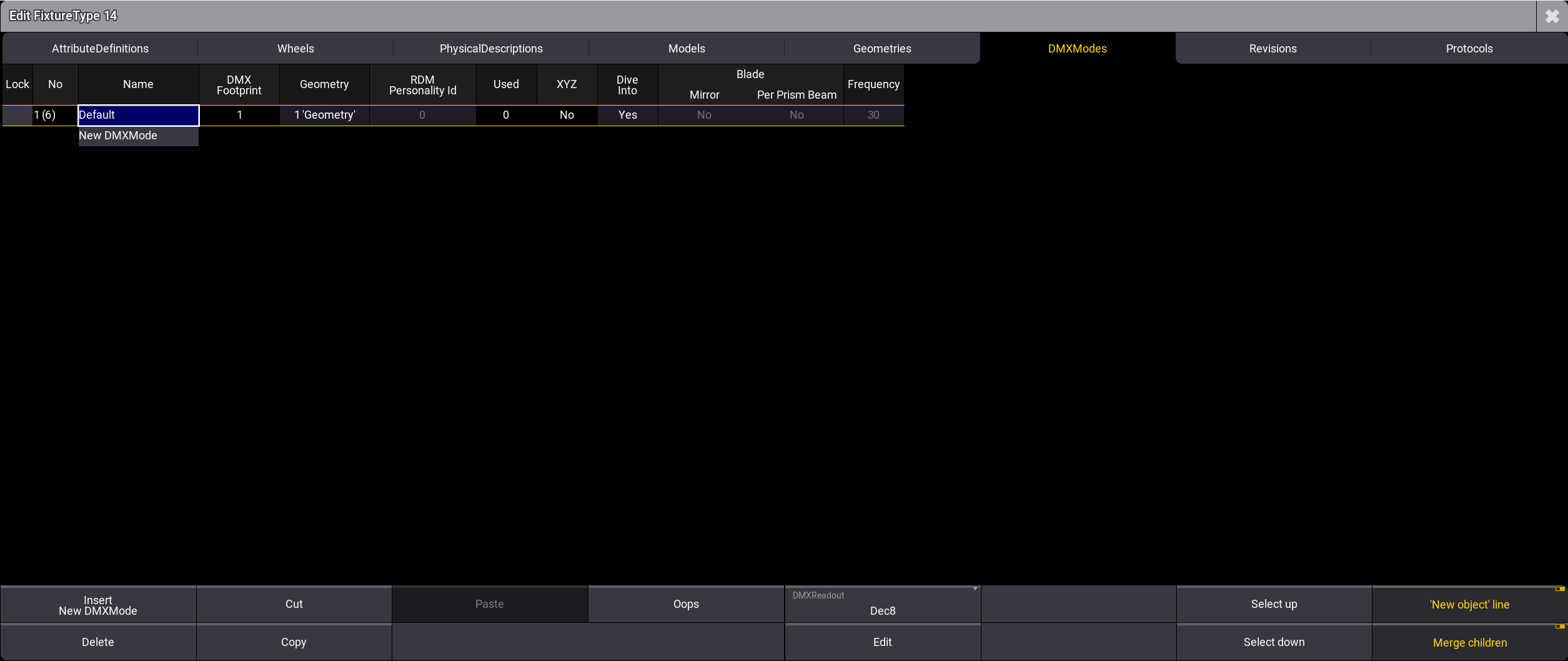Viewport: 1568px width, 661px height.
Task: Click the Delete button
Action: pyautogui.click(x=98, y=642)
